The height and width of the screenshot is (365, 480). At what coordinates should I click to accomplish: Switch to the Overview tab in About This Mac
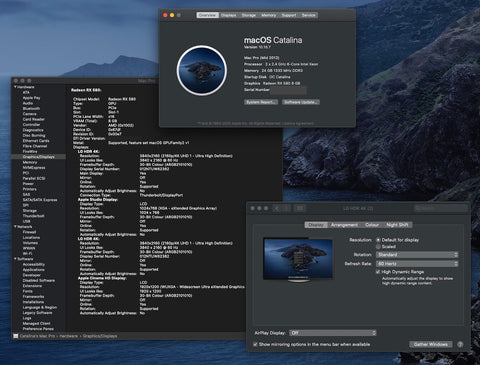coord(207,15)
